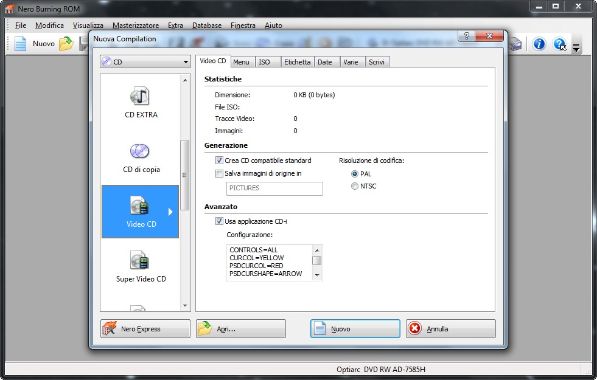Select the NTSC radio button
The height and width of the screenshot is (380, 597).
tap(354, 186)
